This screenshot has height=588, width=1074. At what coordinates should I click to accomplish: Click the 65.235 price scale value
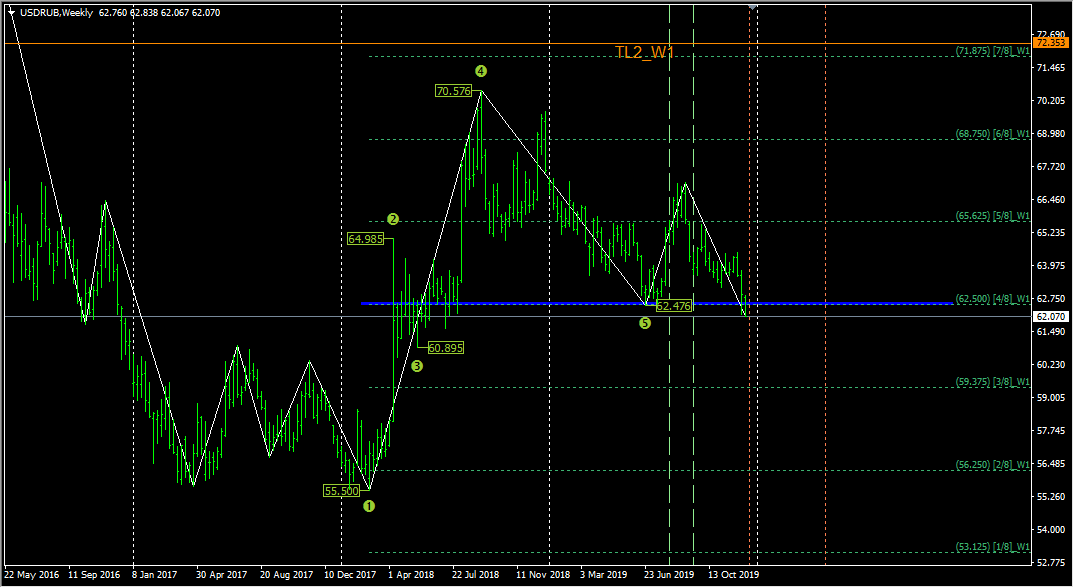[x=1051, y=233]
